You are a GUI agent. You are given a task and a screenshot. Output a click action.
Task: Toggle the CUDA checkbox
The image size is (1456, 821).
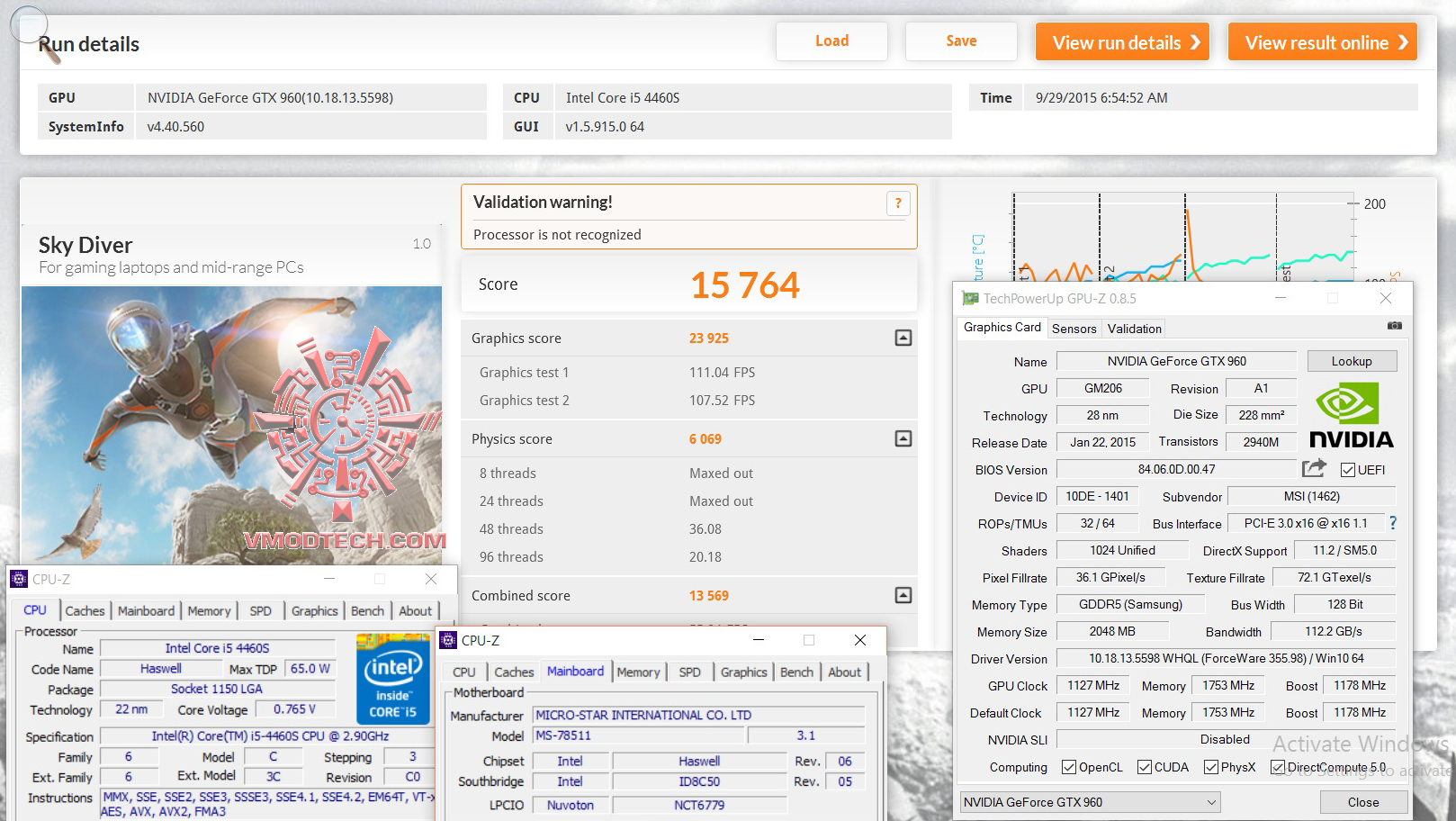(x=1145, y=767)
